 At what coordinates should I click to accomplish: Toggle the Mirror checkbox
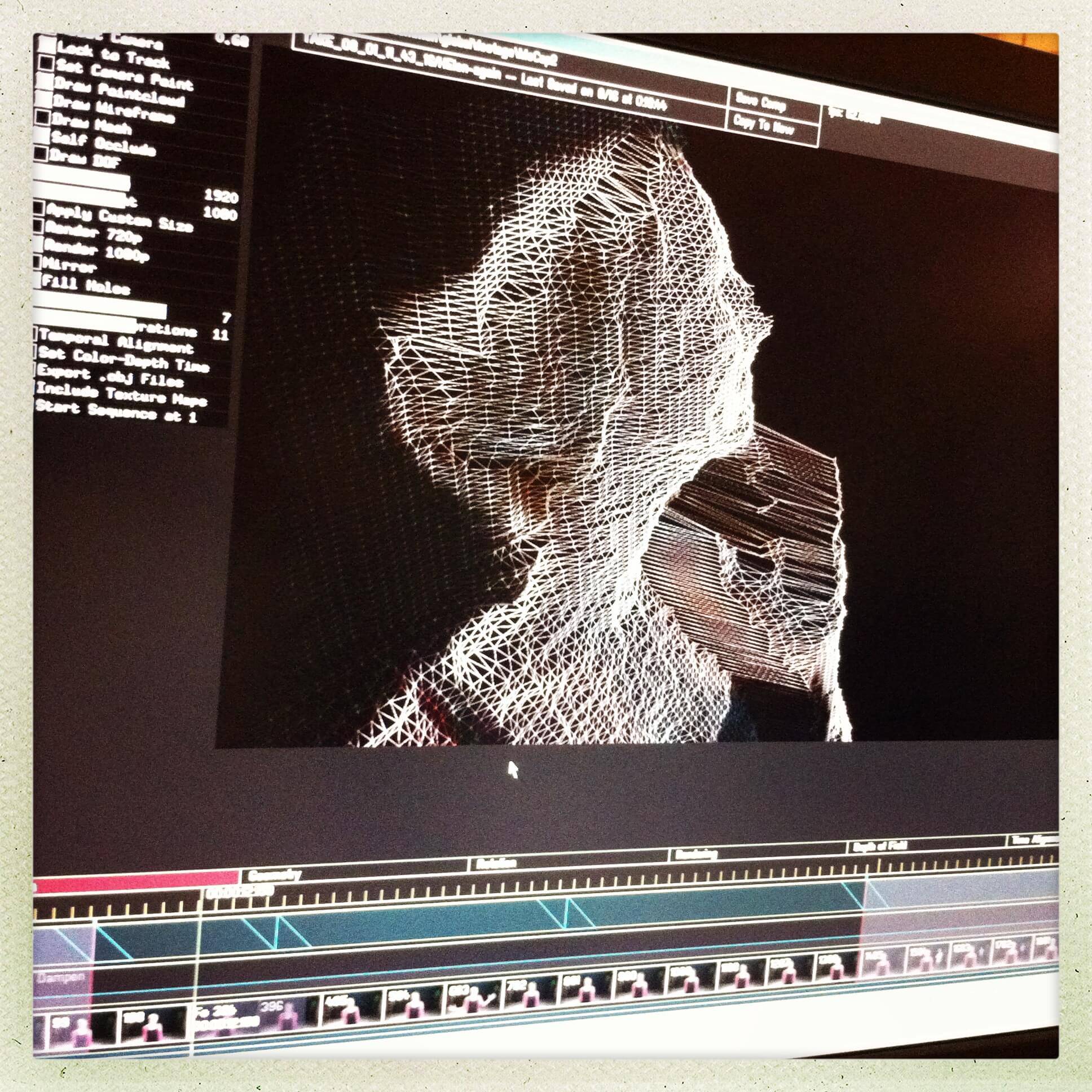coord(38,261)
